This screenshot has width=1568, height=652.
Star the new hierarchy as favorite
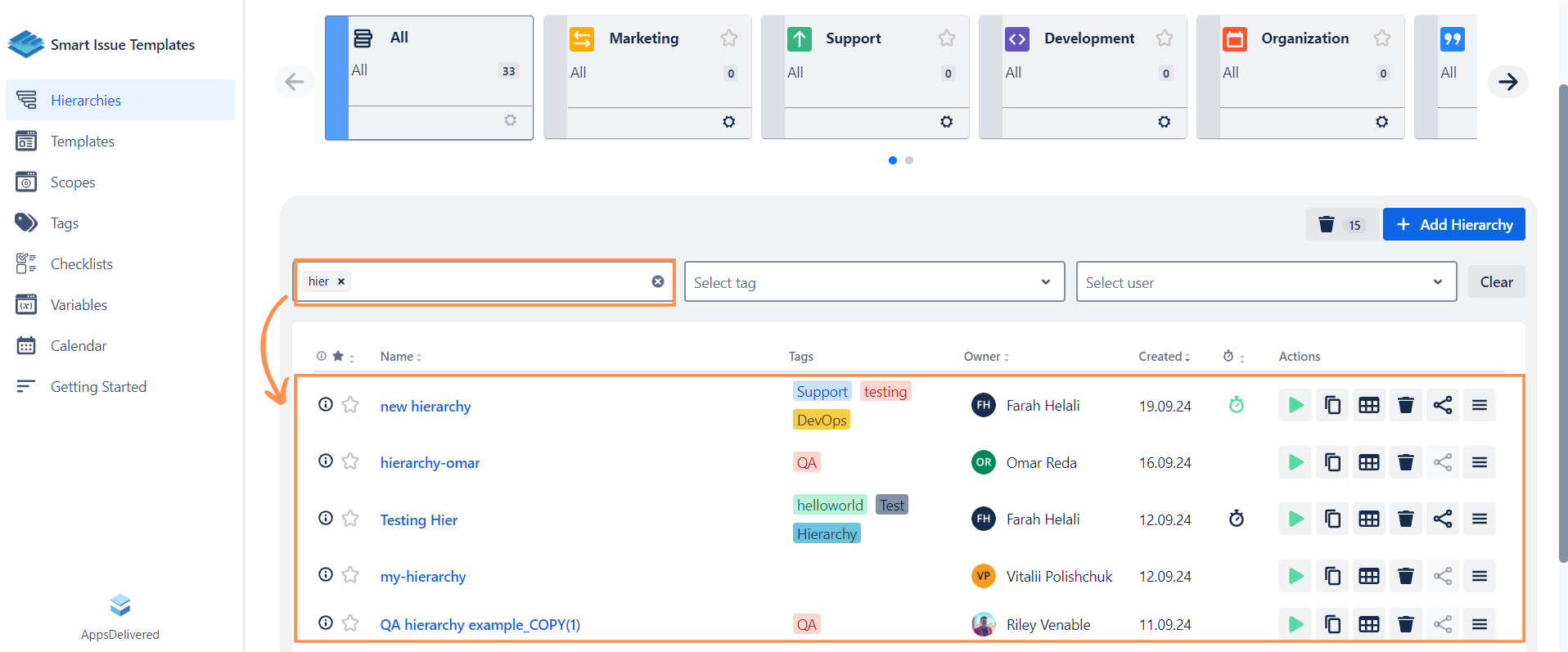350,405
